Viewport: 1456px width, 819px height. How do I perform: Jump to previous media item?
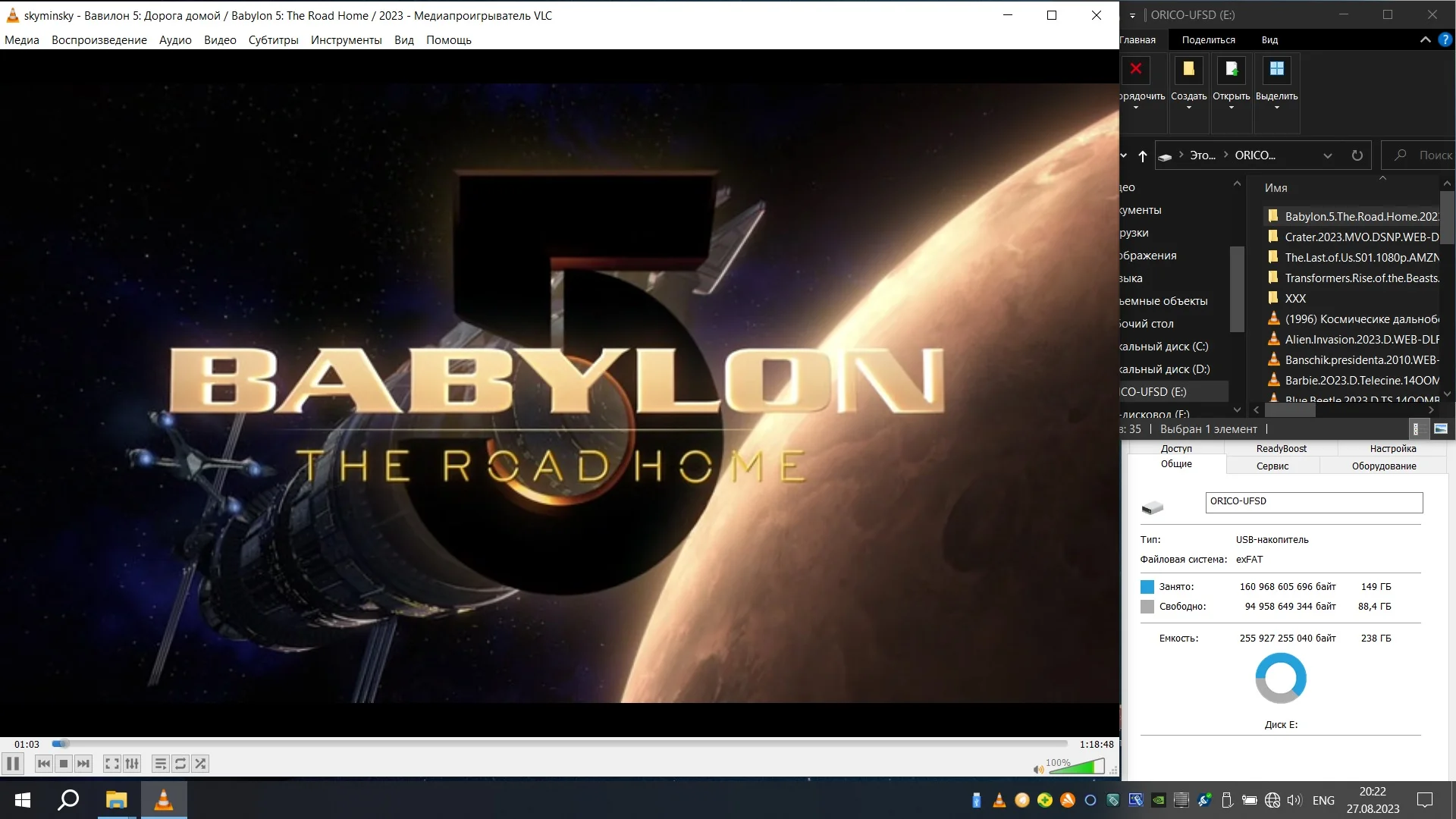pyautogui.click(x=44, y=764)
